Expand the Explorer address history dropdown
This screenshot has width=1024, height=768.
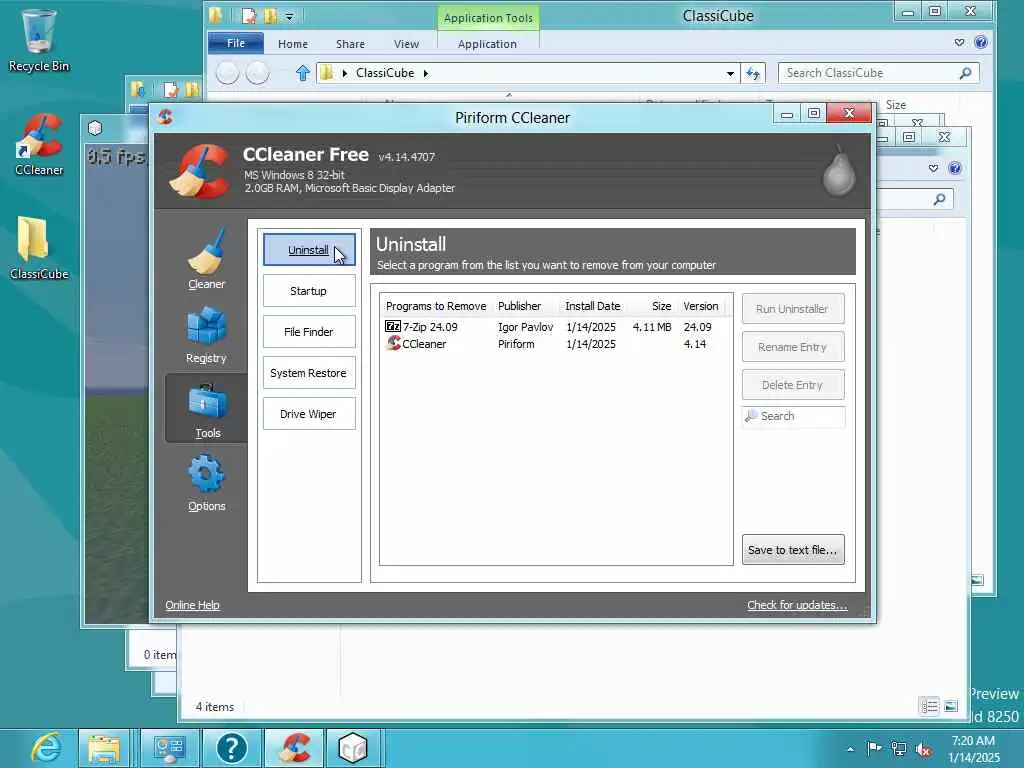(730, 73)
